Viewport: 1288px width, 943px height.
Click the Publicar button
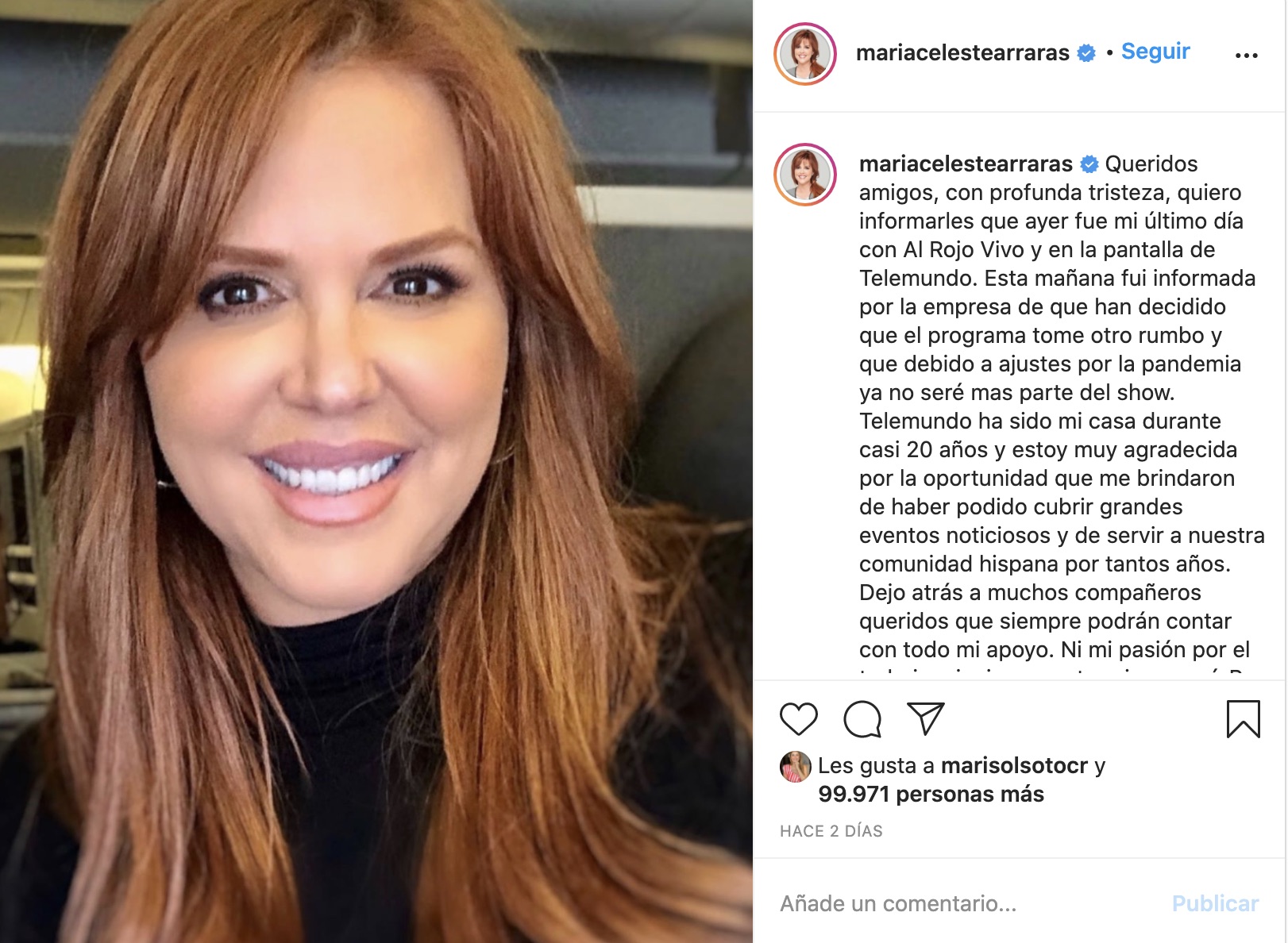(x=1215, y=903)
